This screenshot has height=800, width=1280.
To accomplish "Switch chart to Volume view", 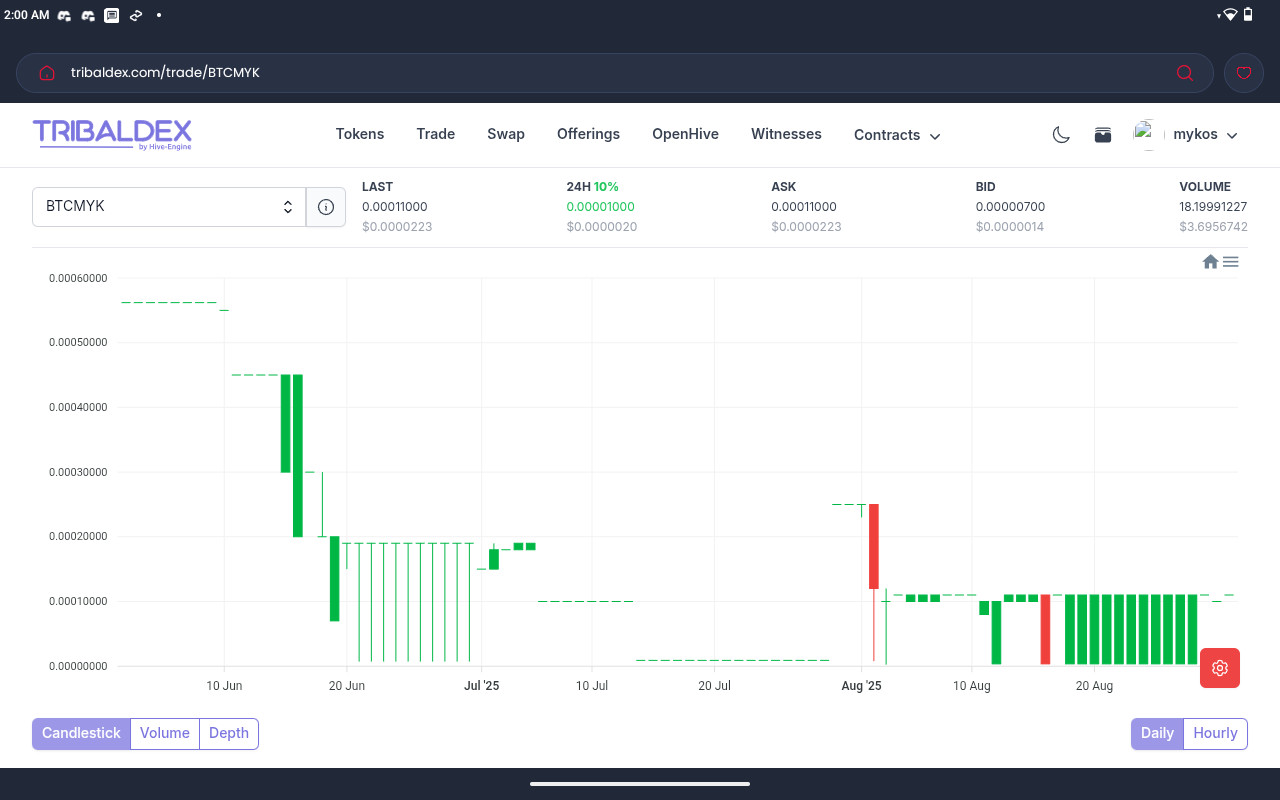I will coord(165,733).
